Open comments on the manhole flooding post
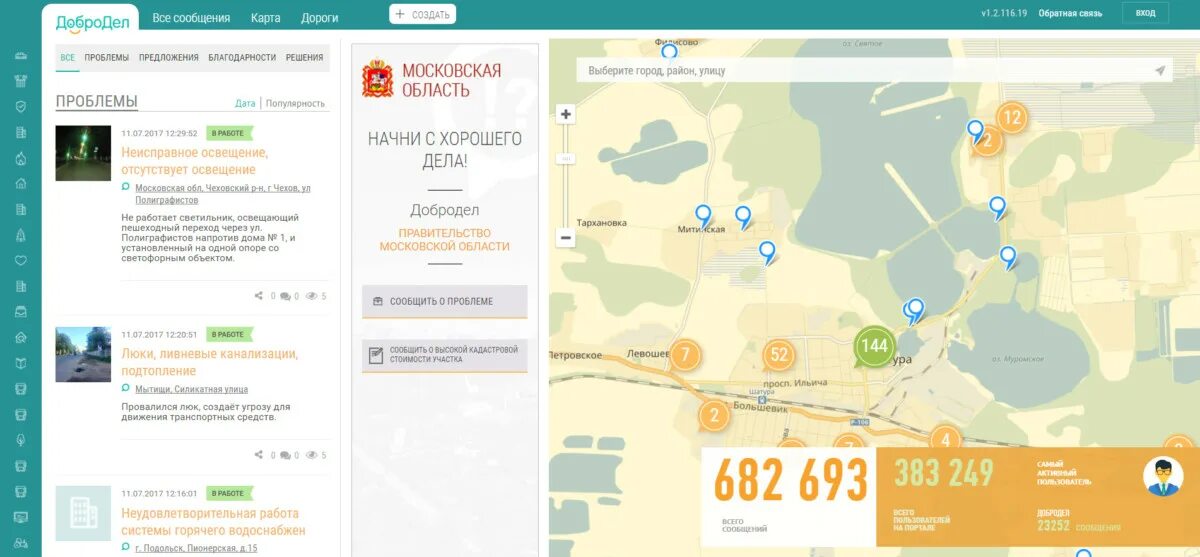 [x=285, y=455]
